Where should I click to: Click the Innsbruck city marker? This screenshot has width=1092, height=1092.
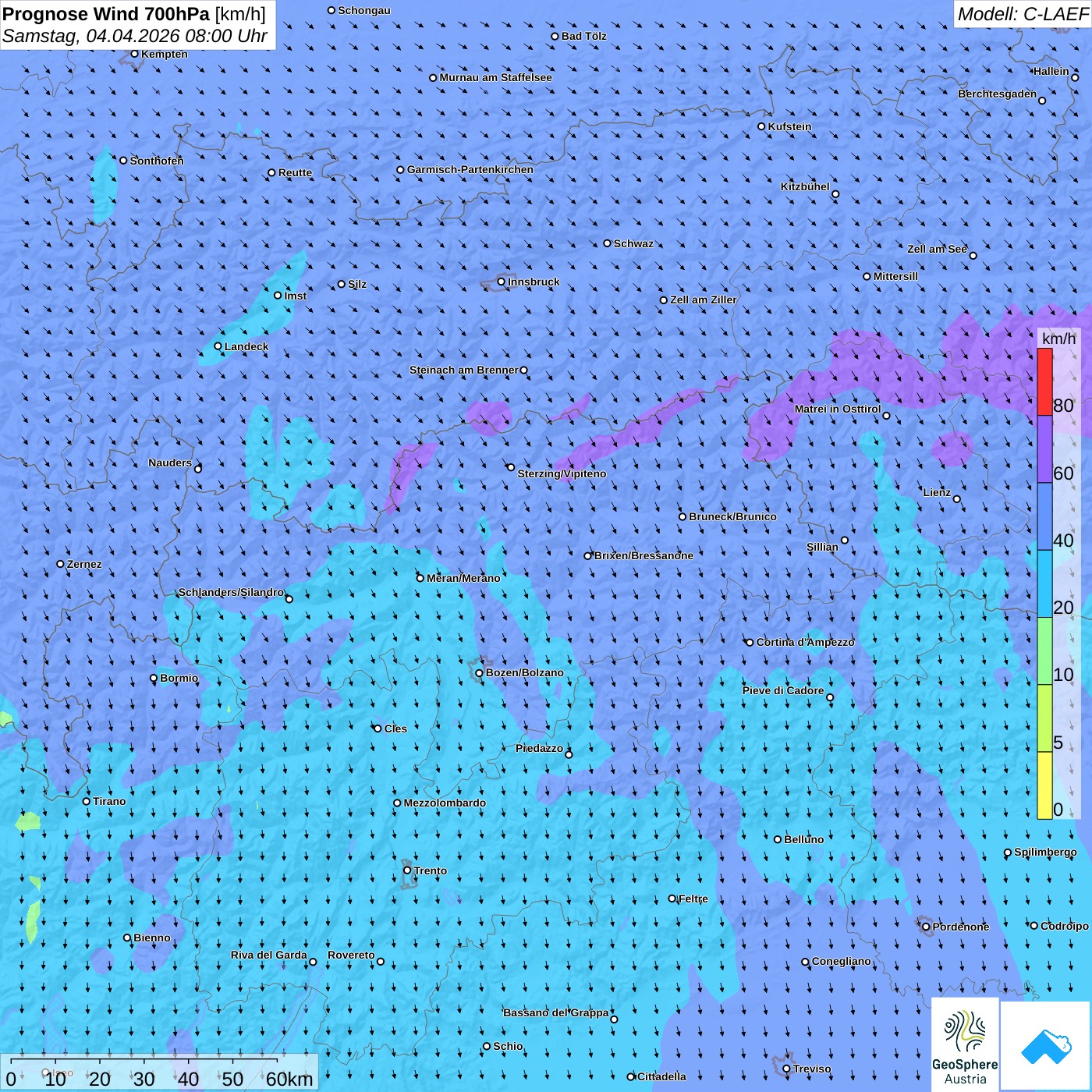pyautogui.click(x=502, y=282)
